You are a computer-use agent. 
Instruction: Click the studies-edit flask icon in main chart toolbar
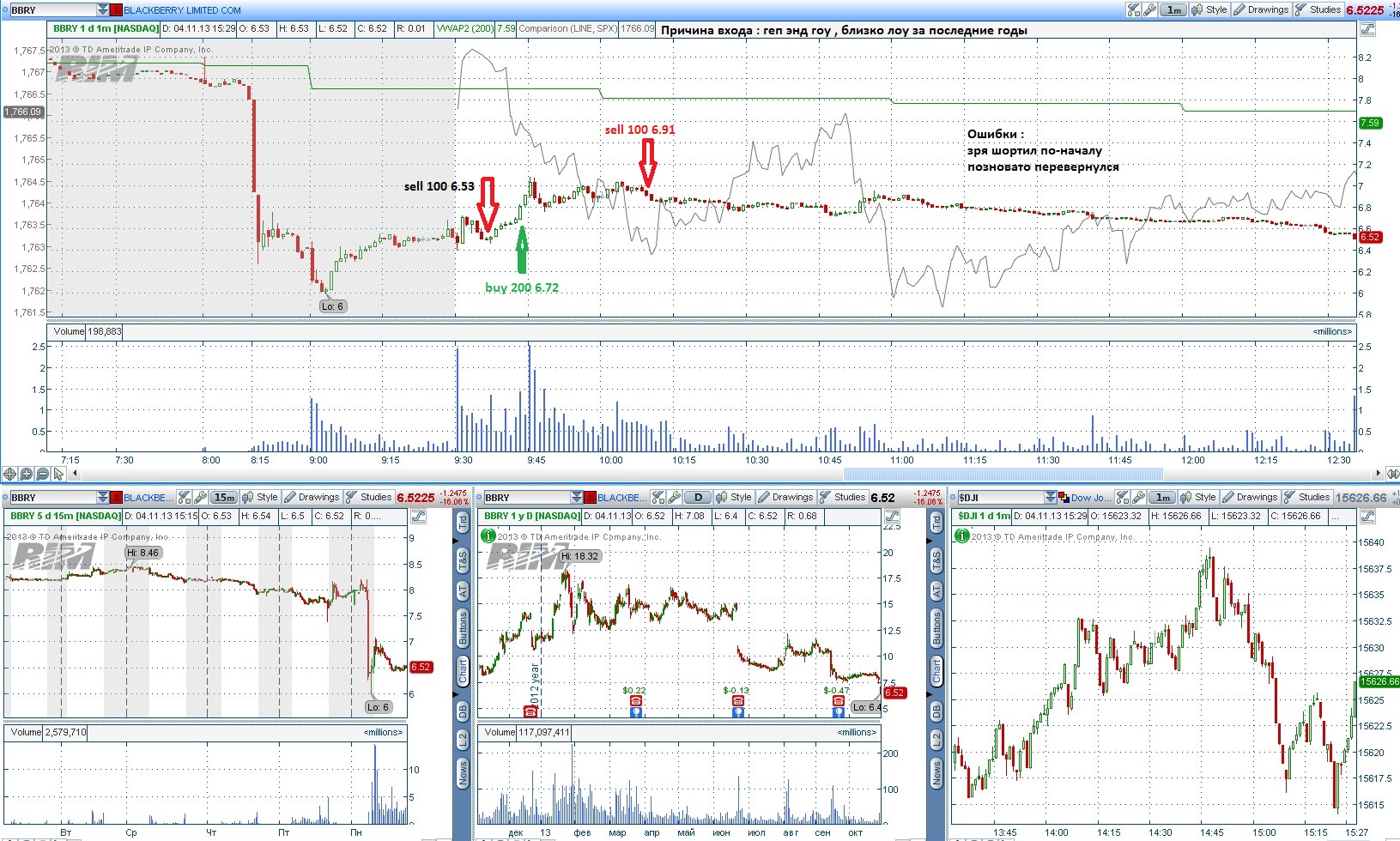point(1133,10)
